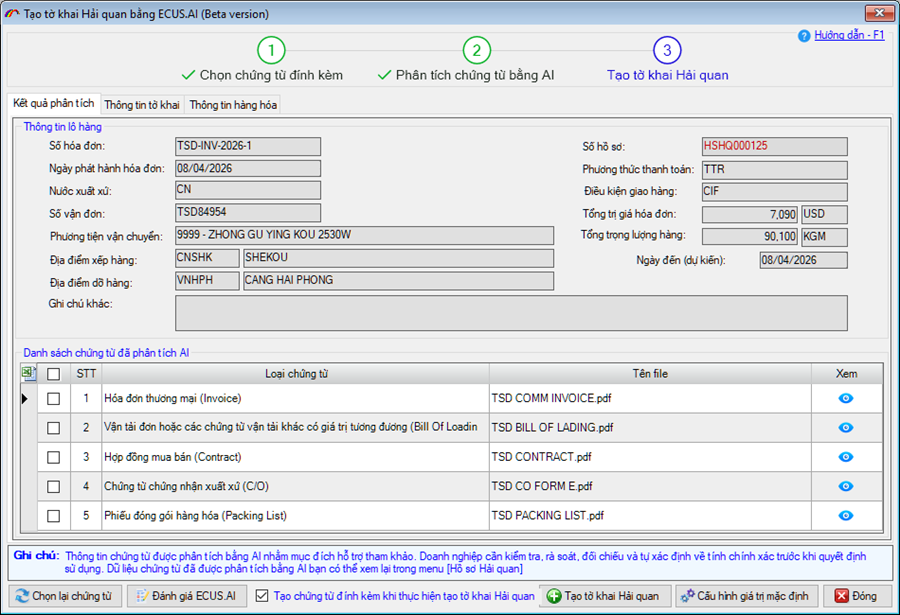Click the Chọn lại chứng từ button
The image size is (900, 615).
pos(65,596)
